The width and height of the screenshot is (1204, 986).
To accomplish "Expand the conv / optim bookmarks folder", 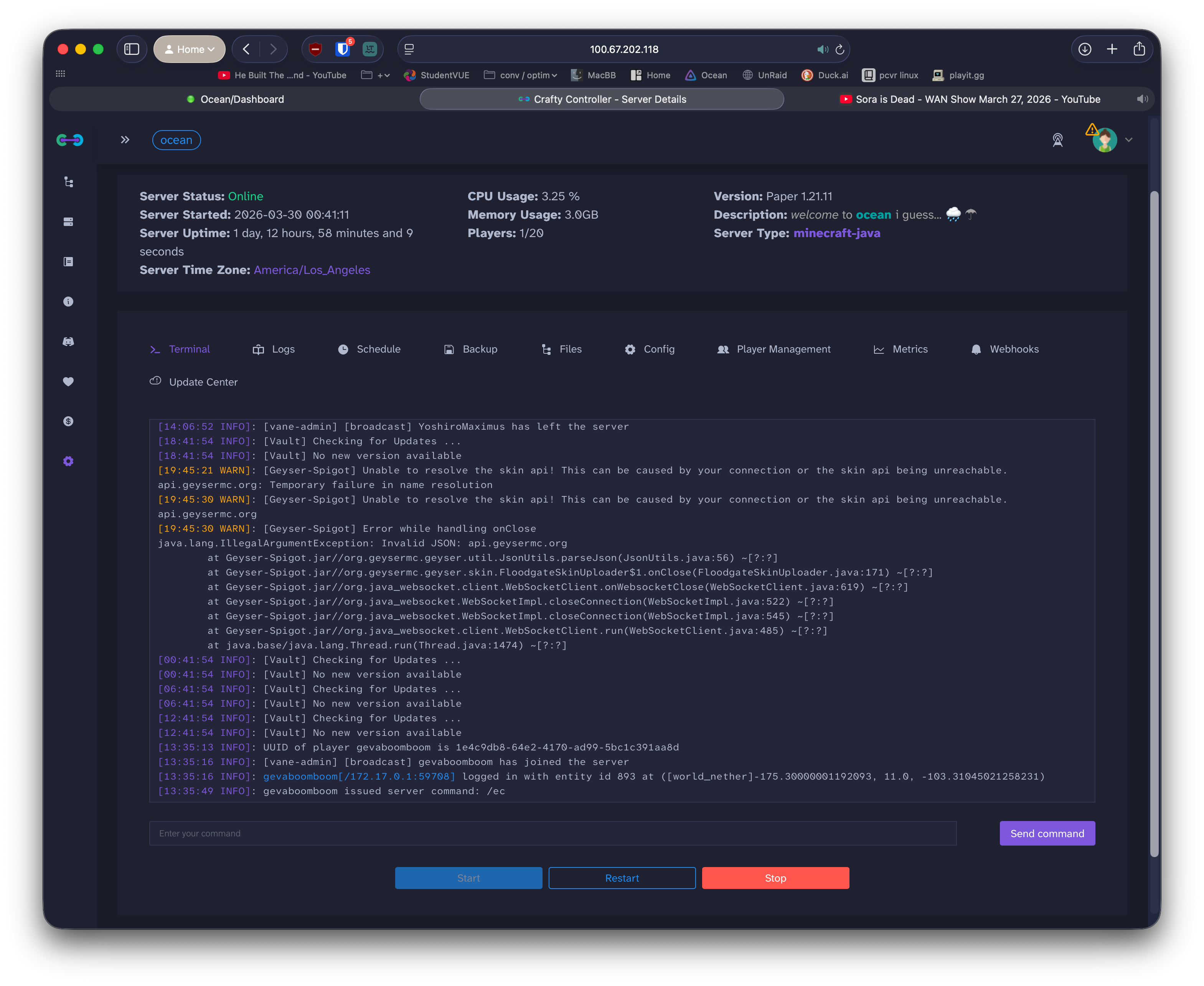I will pos(520,75).
